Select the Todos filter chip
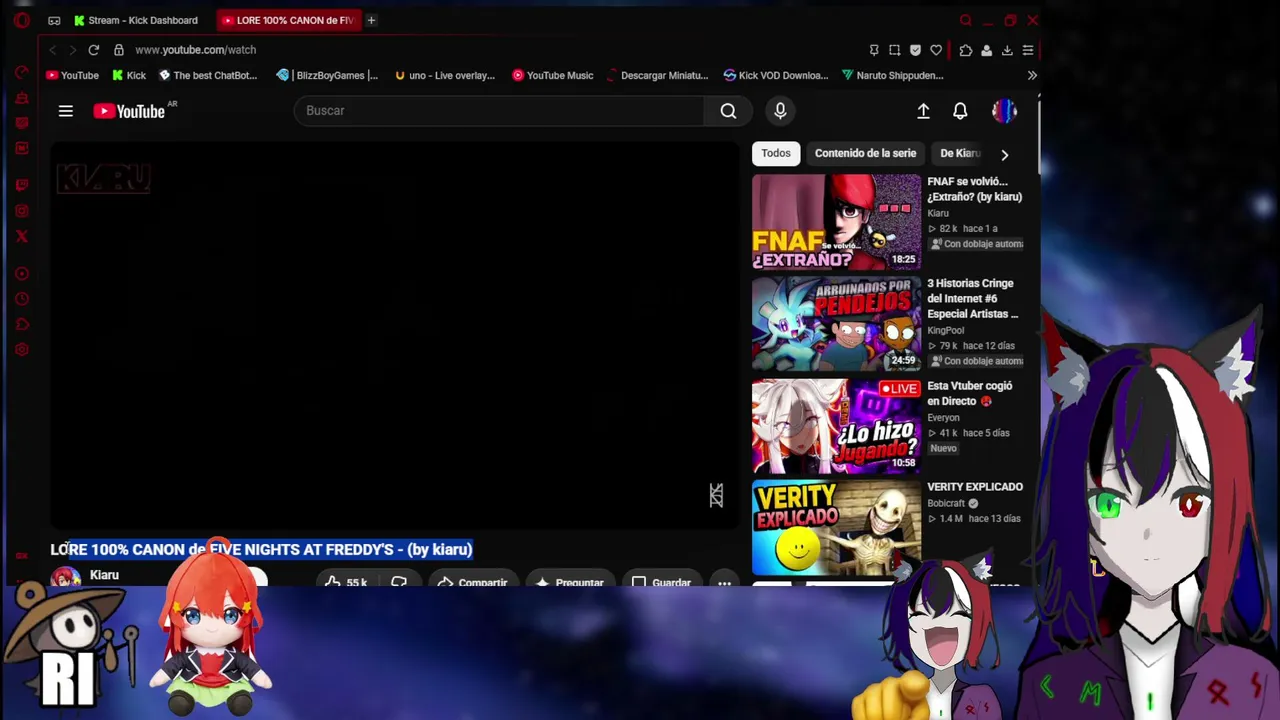1280x720 pixels. (x=776, y=153)
